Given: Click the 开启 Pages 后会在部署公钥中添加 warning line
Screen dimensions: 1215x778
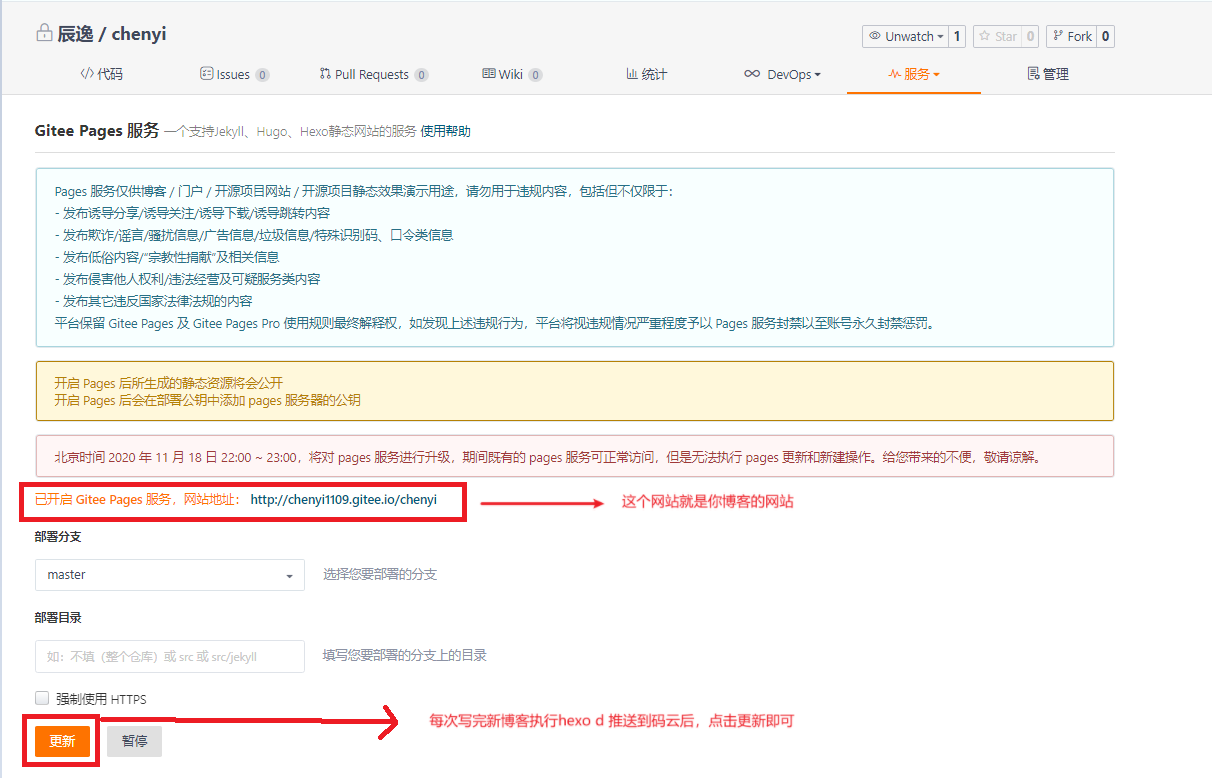Looking at the screenshot, I should click(x=208, y=400).
